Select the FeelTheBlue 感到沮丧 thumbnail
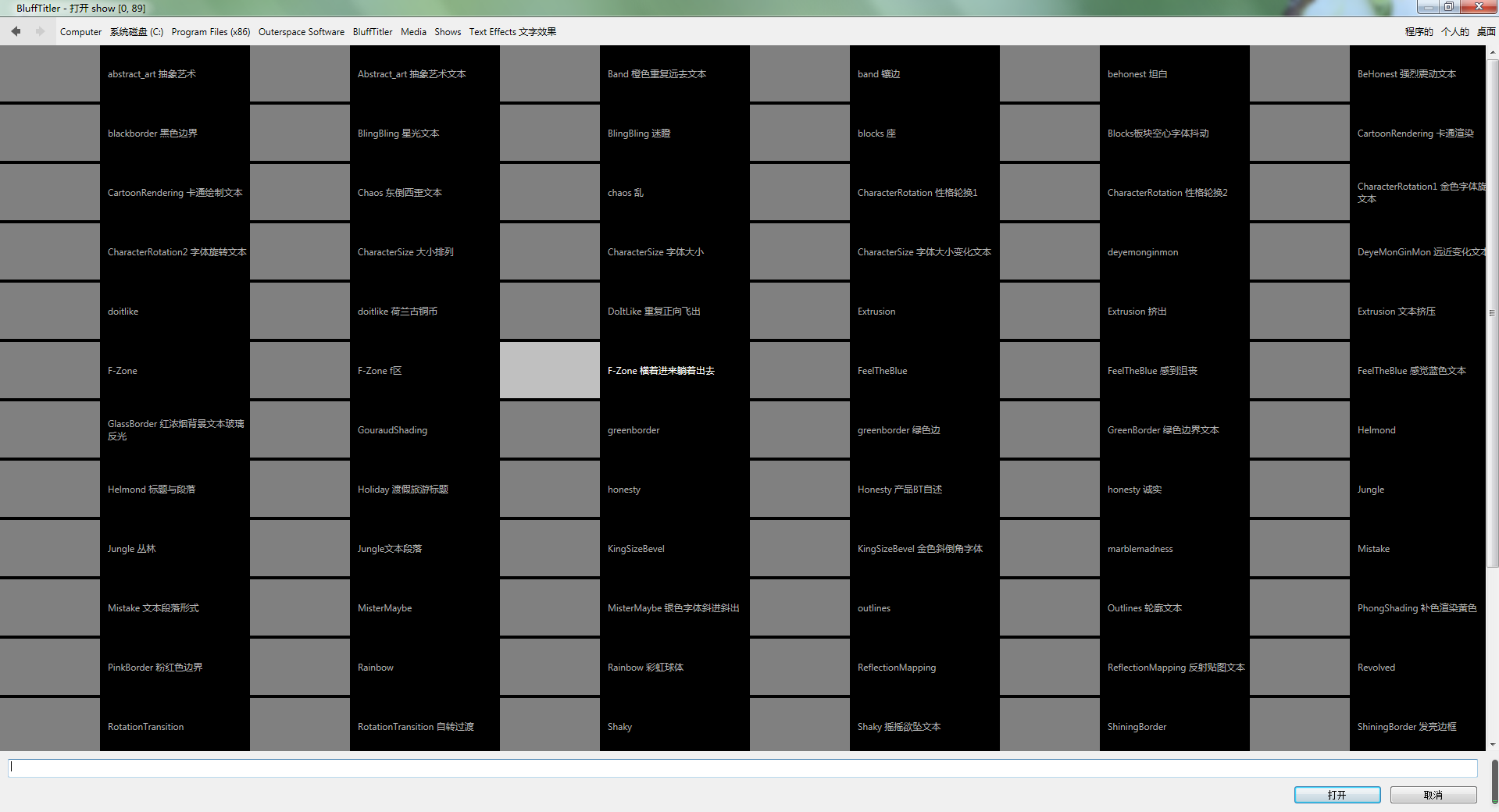Screen dimensions: 1499x812 point(1050,371)
